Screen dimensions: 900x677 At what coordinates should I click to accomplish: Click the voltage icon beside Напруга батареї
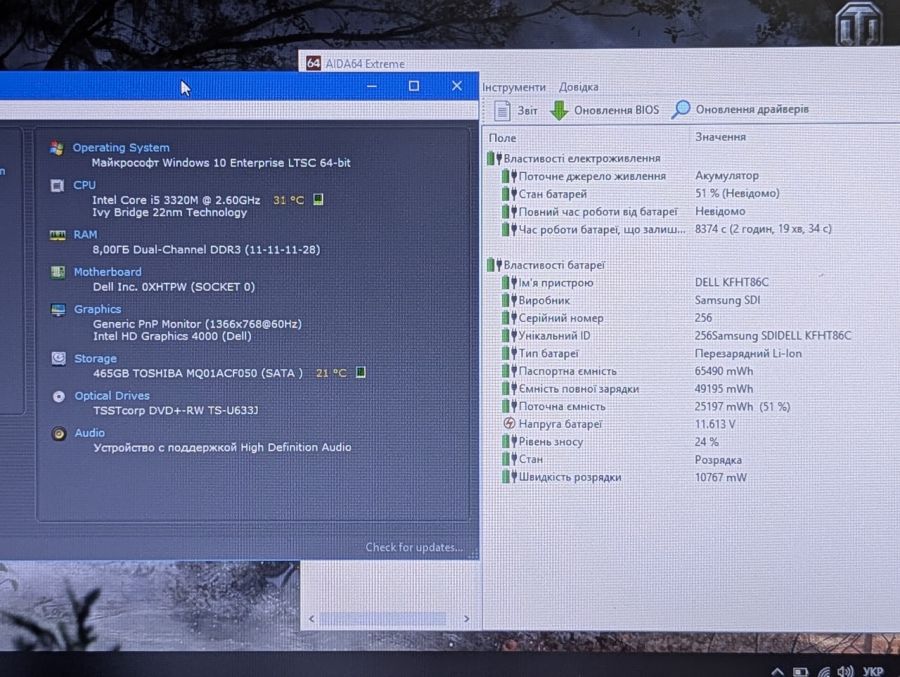[x=509, y=424]
